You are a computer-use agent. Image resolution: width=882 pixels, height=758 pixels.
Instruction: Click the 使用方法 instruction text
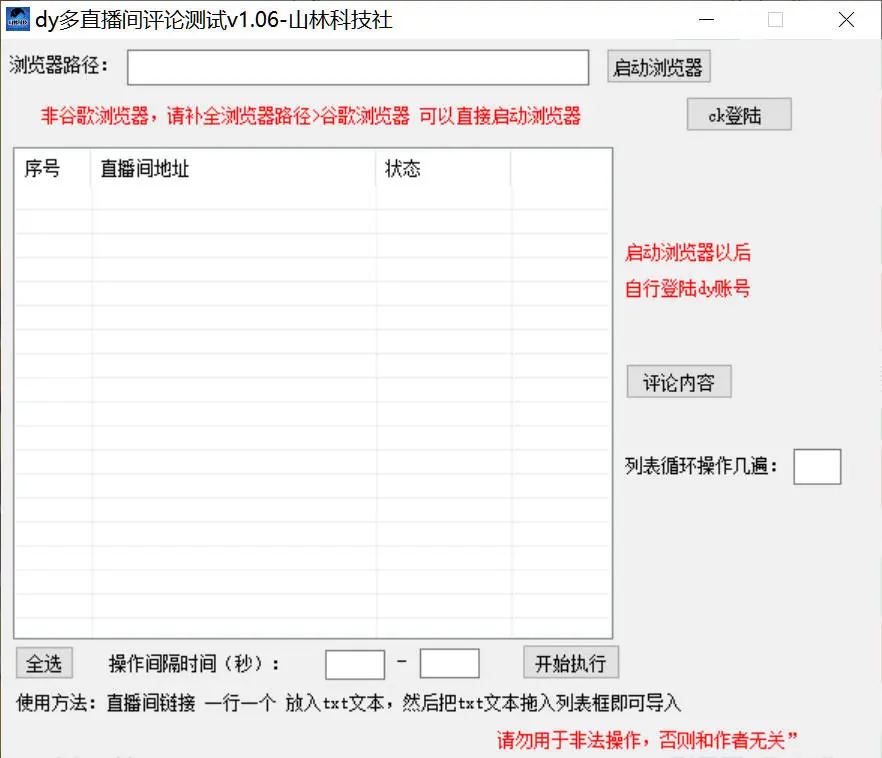coord(349,703)
